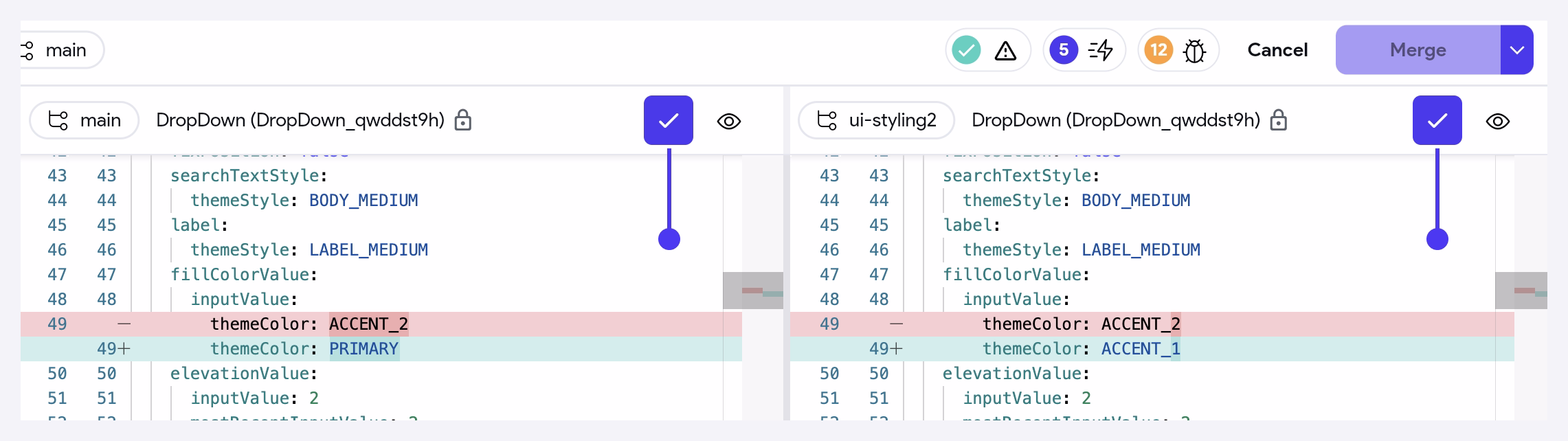Click the orange badge showing 12
Screen dimensions: 1568x441
[x=1158, y=50]
